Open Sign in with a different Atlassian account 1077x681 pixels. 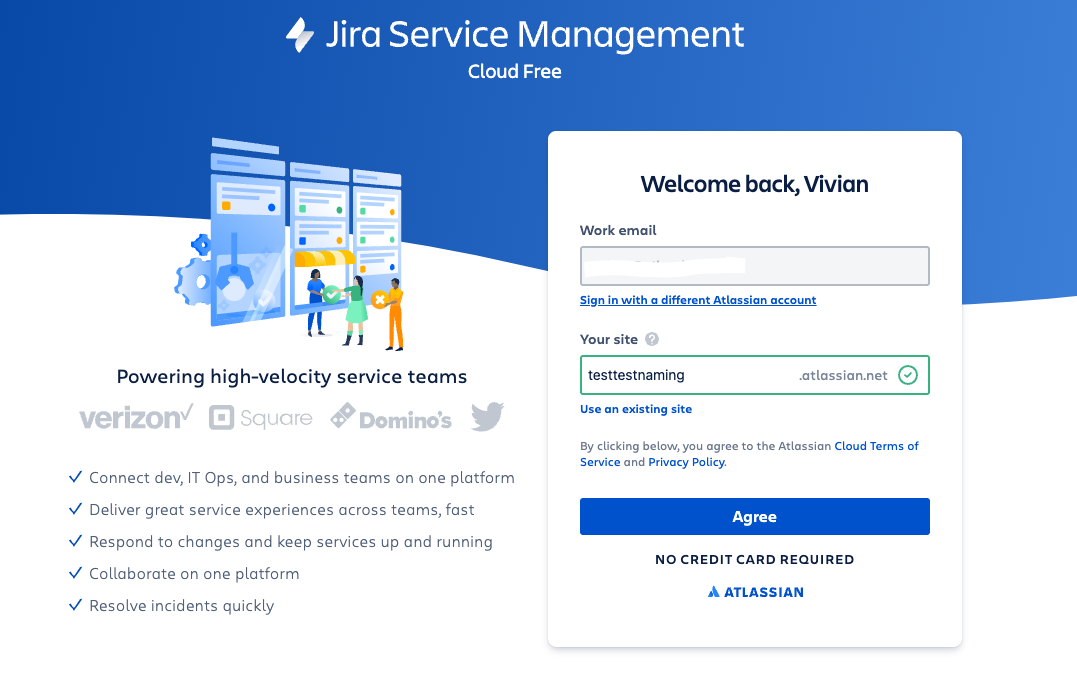(x=698, y=300)
